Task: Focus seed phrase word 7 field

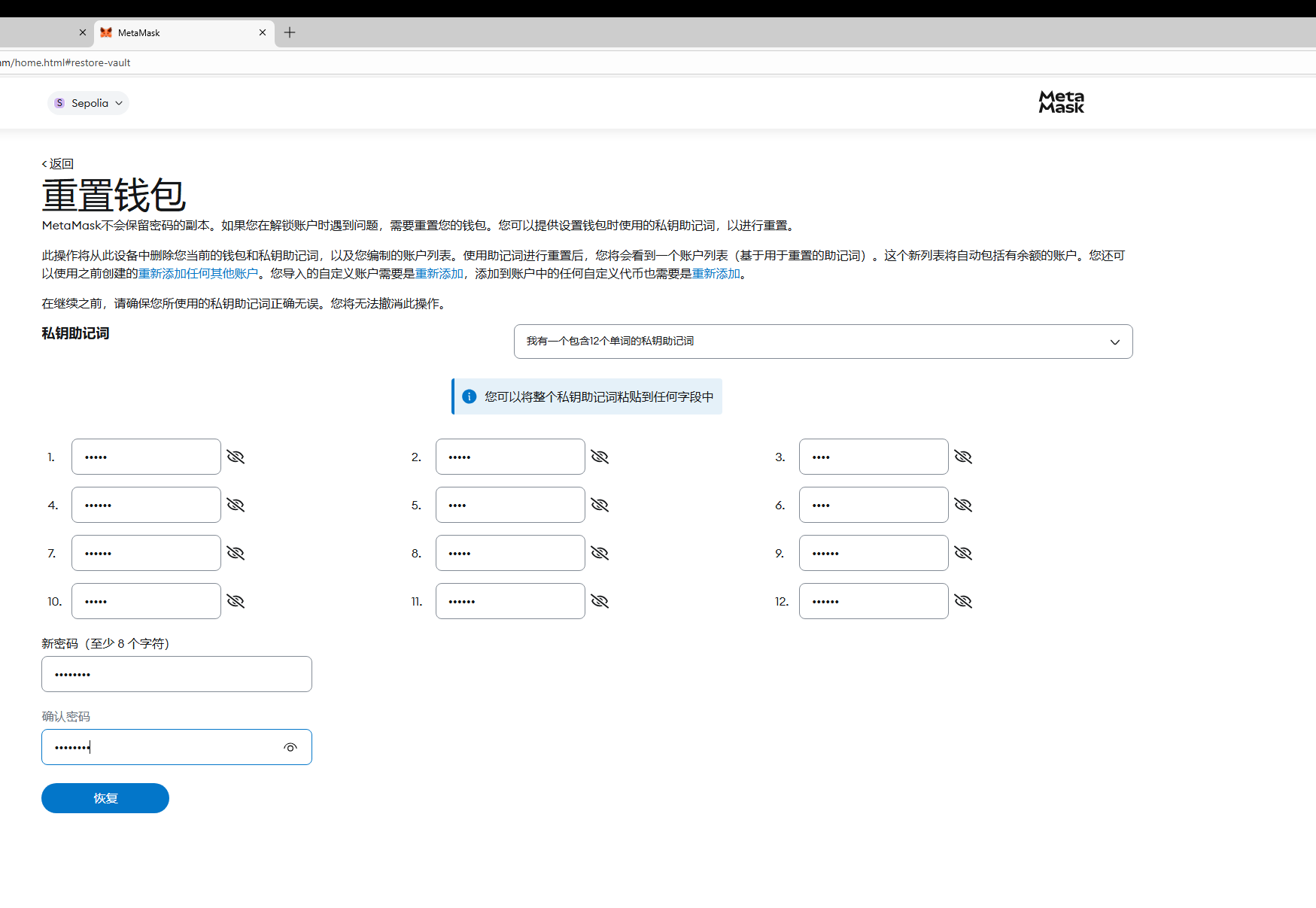Action: click(x=146, y=553)
